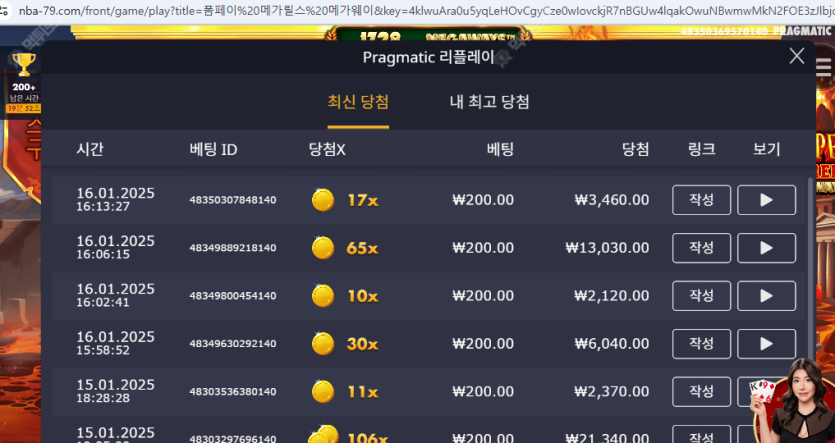835x443 pixels.
Task: Click the 시간 column header
Action: point(89,150)
